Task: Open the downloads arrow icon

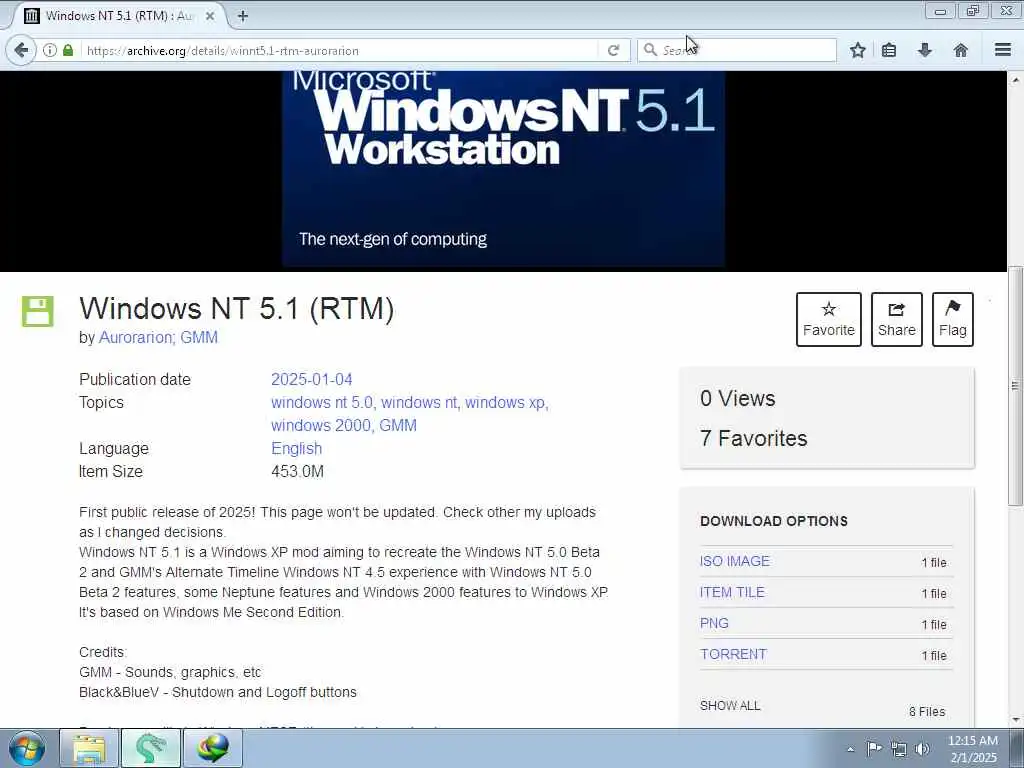Action: [x=925, y=50]
